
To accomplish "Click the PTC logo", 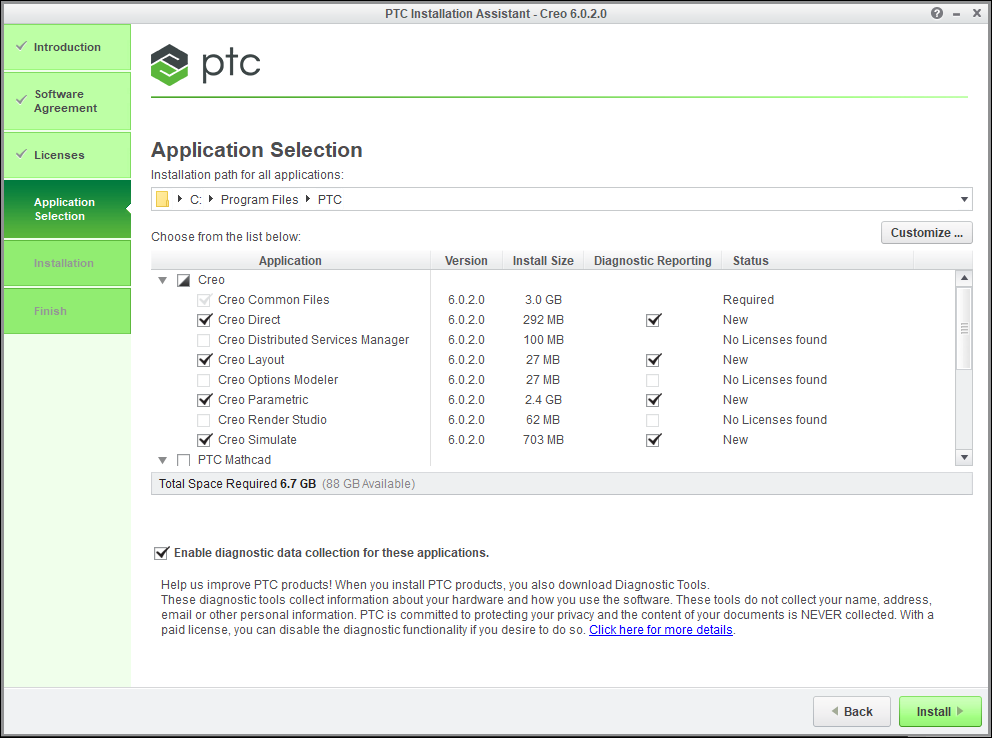I will coord(206,64).
